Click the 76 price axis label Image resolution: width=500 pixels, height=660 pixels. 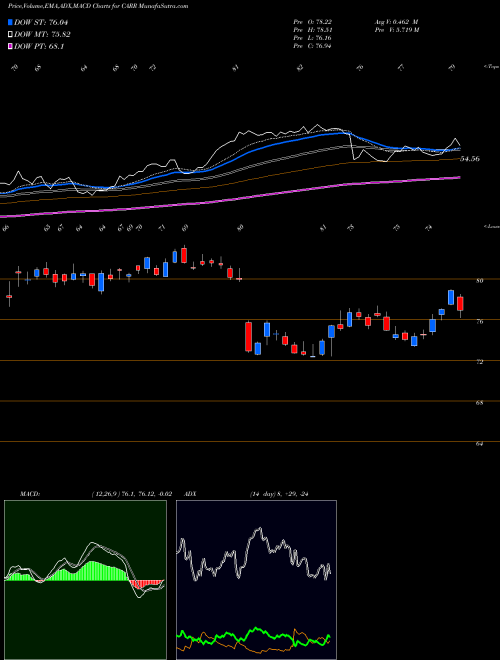click(x=479, y=321)
